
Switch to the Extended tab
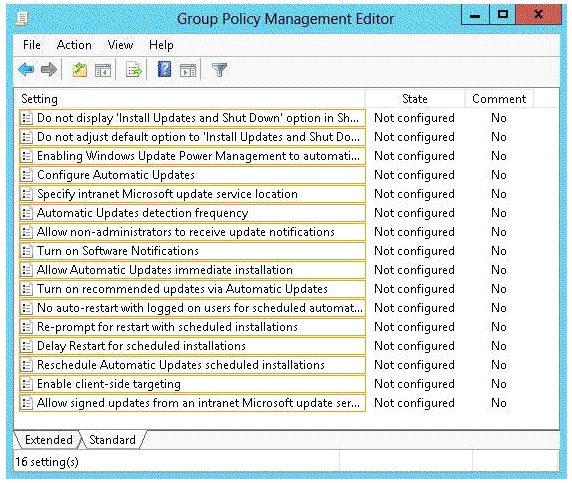[49, 440]
